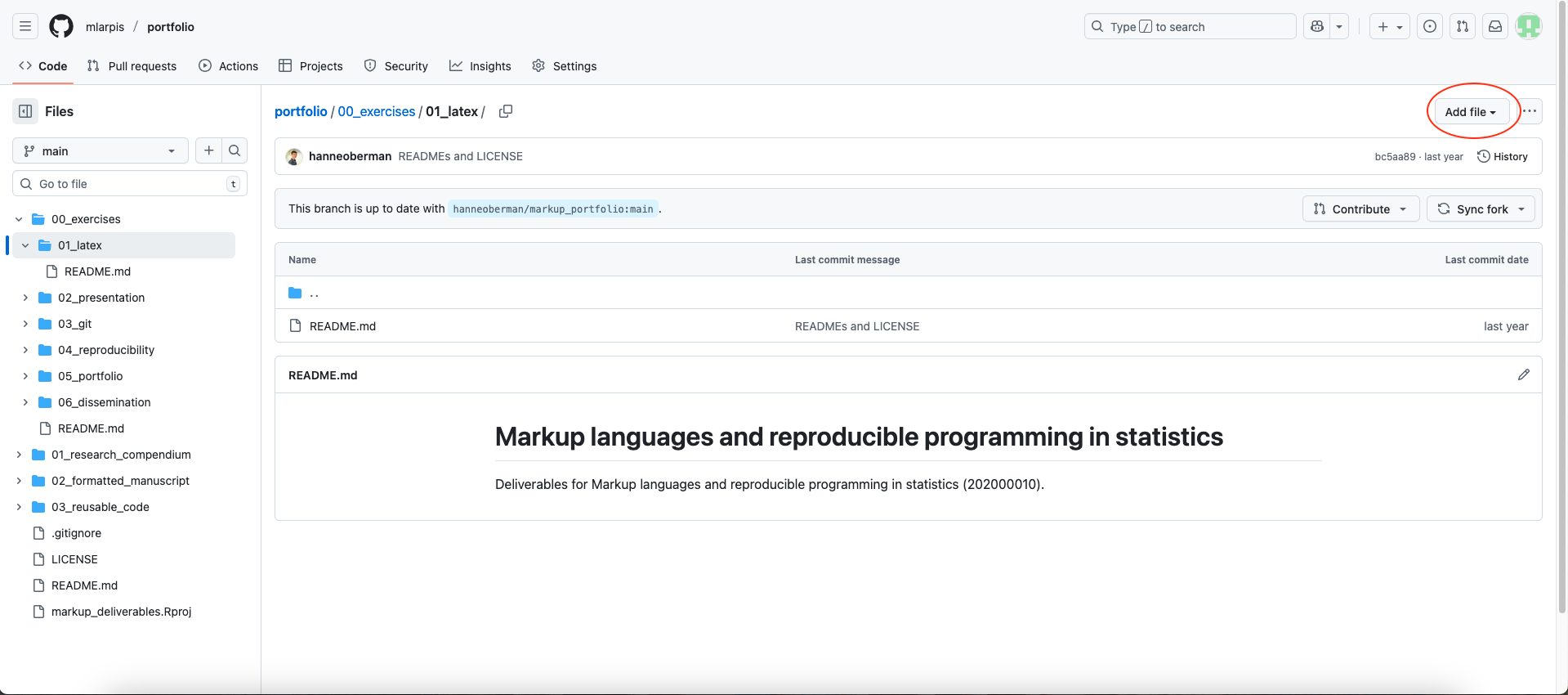This screenshot has height=695, width=1568.
Task: Open the pull requests icon in header
Action: 1462,26
